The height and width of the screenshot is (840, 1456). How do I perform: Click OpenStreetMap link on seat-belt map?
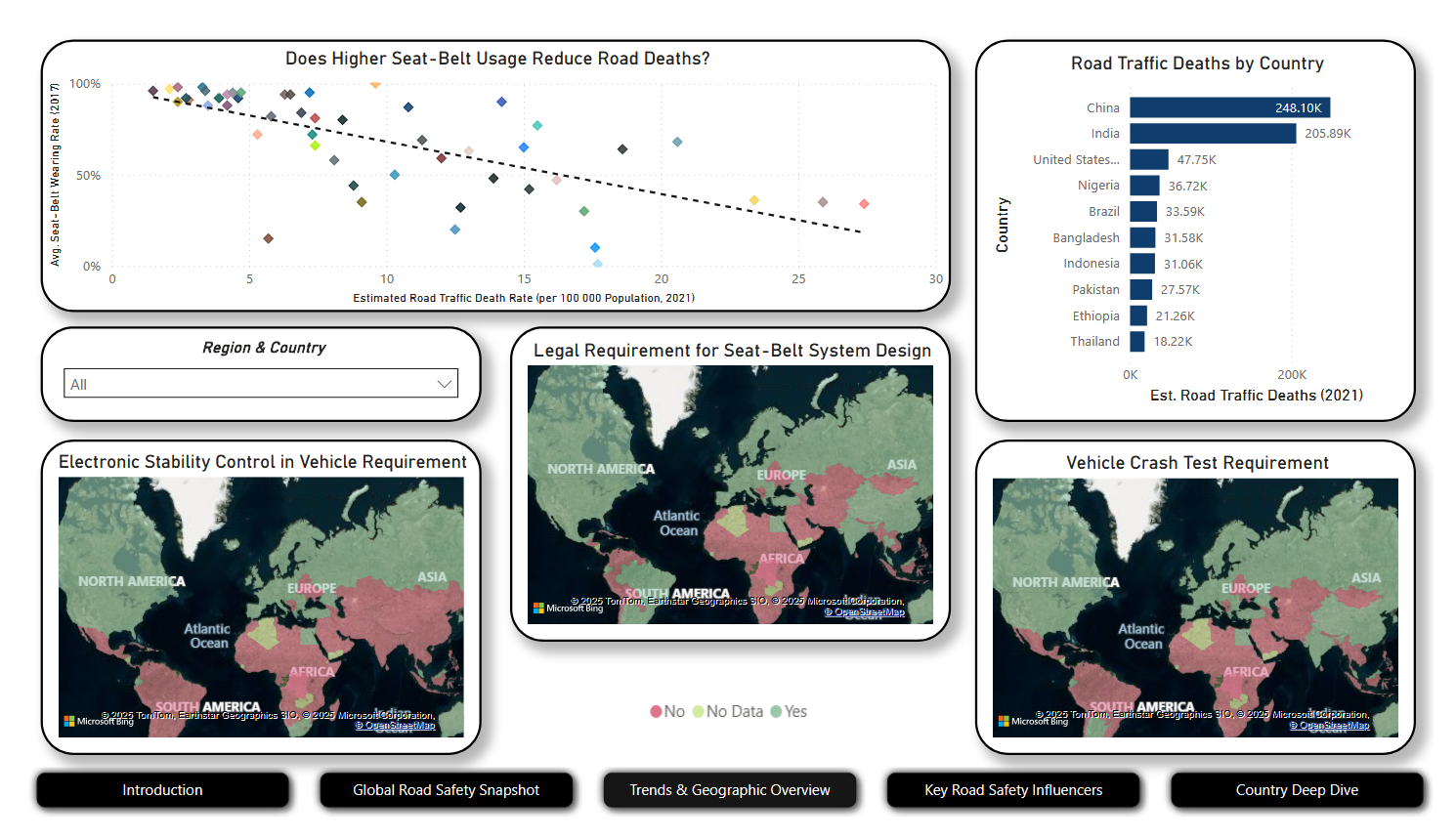coord(865,612)
